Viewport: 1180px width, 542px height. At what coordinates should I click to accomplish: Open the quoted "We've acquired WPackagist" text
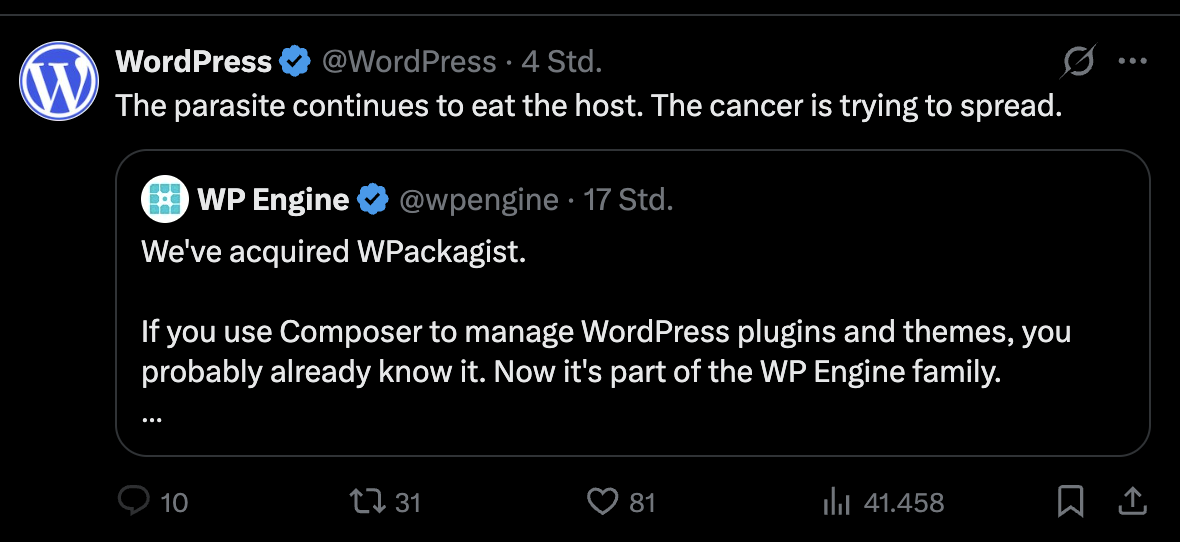pyautogui.click(x=333, y=251)
